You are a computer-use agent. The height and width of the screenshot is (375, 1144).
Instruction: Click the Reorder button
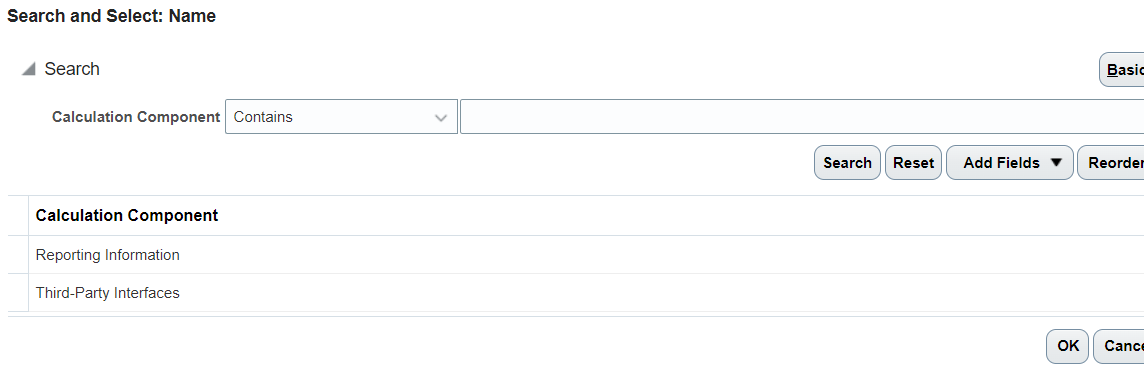1111,163
